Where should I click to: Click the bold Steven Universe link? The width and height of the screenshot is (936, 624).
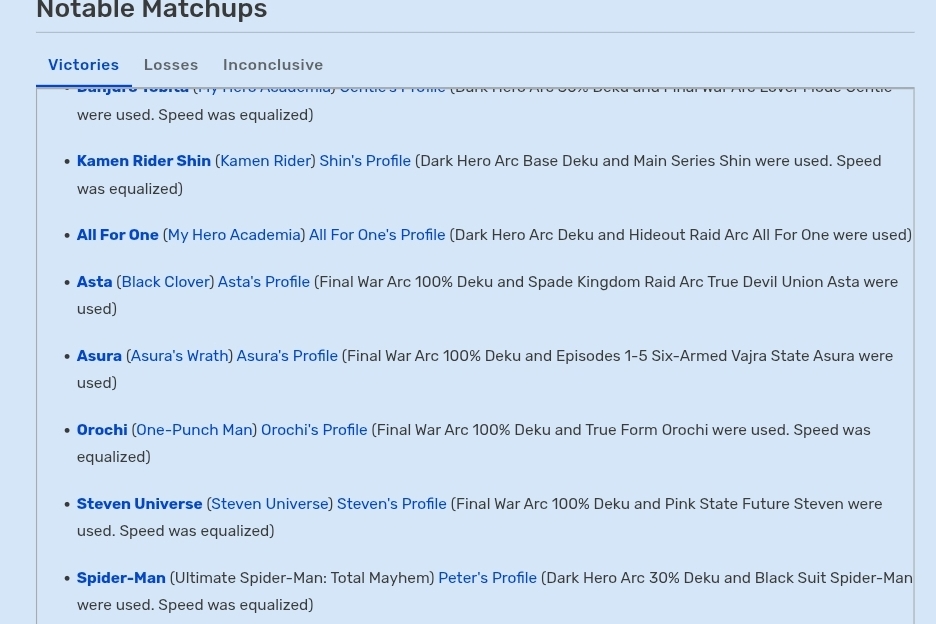pos(140,503)
